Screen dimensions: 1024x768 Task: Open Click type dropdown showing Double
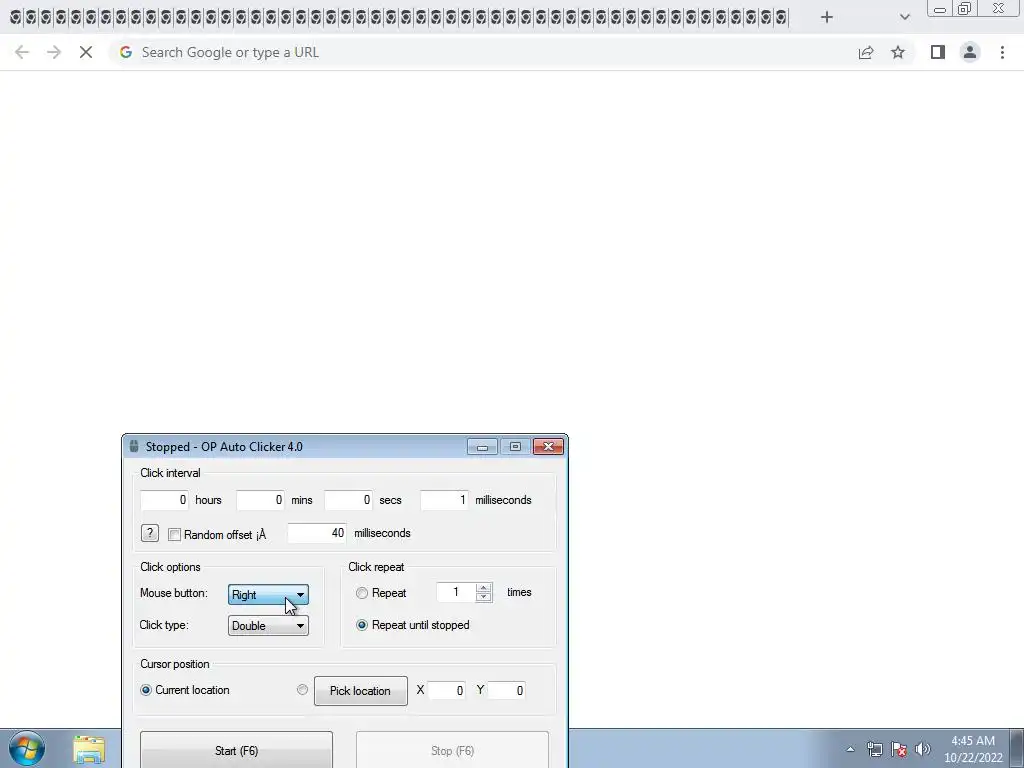tap(268, 626)
